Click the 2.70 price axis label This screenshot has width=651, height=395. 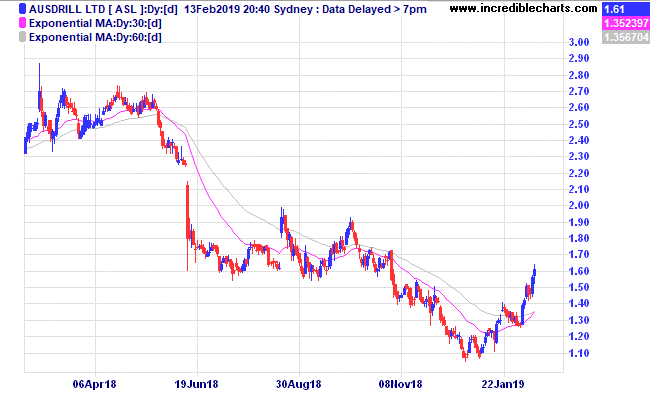[x=579, y=91]
